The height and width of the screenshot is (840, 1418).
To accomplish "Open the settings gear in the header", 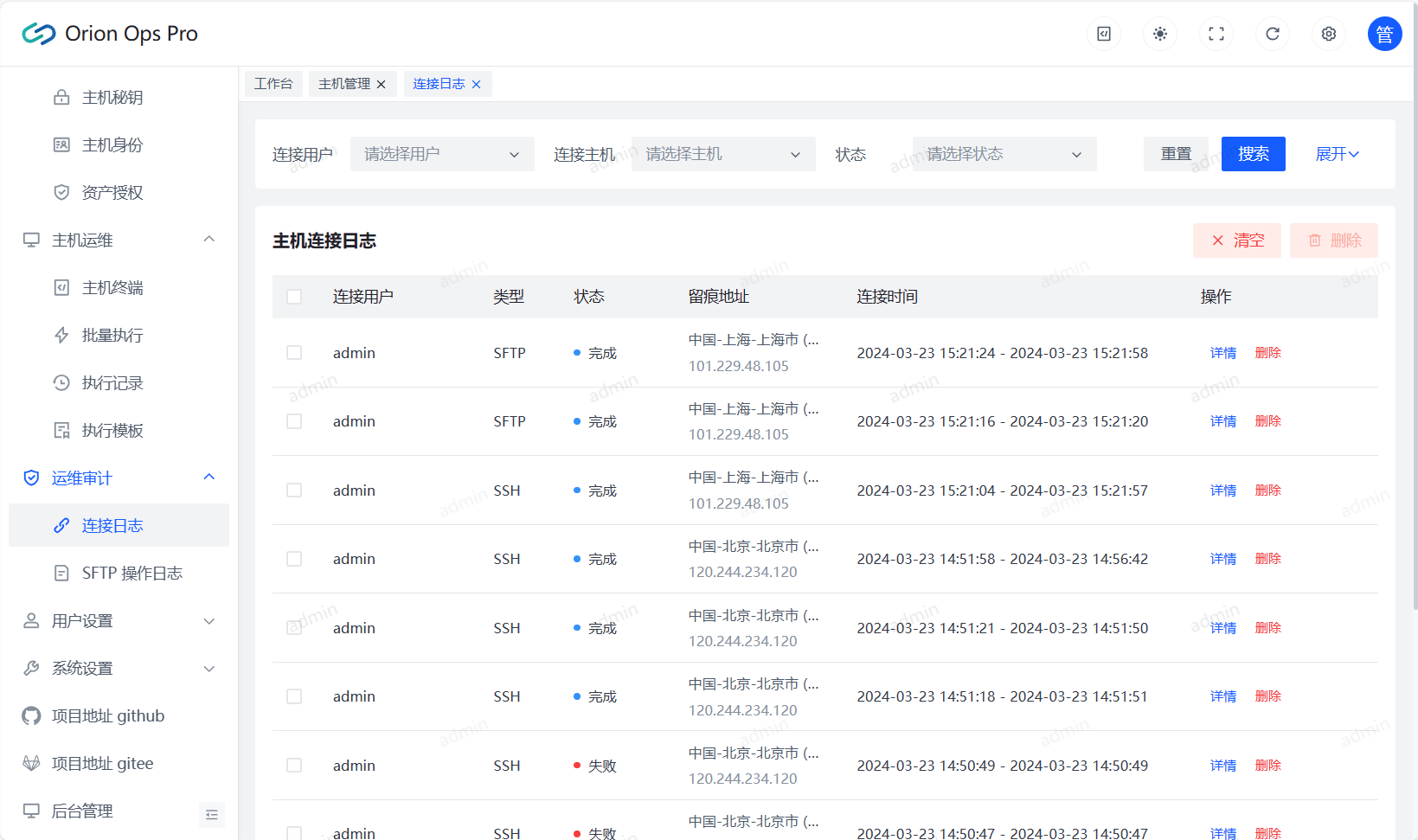I will [1329, 34].
